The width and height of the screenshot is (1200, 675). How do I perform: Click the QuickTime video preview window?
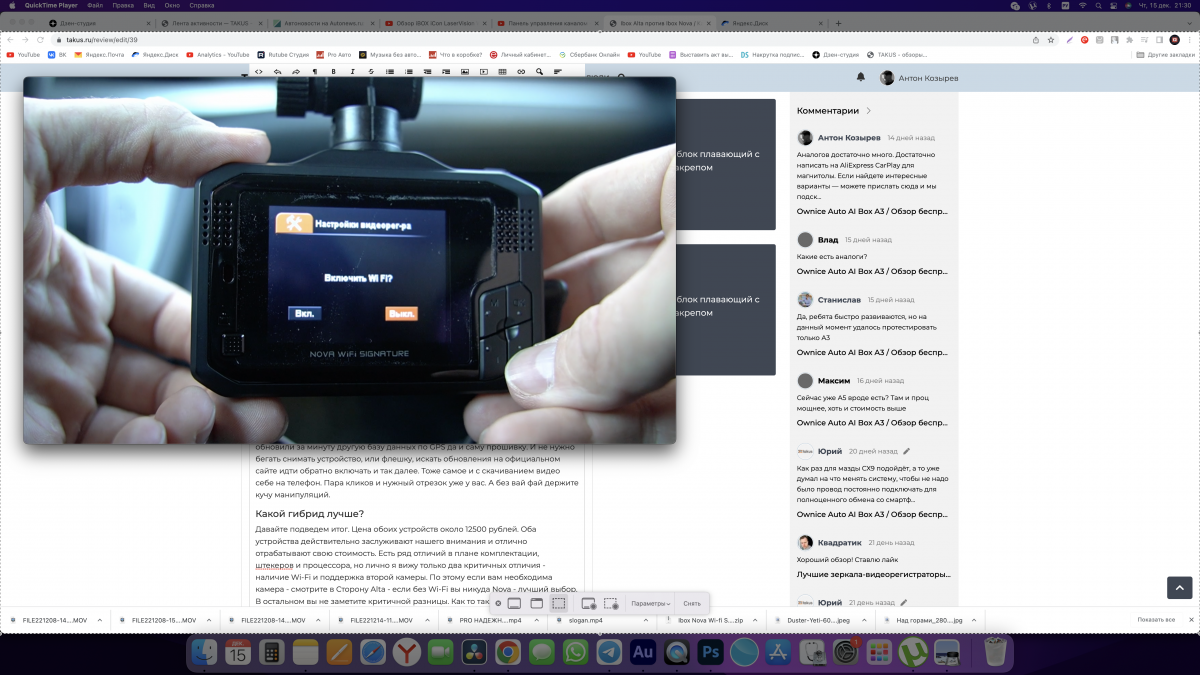tap(350, 260)
